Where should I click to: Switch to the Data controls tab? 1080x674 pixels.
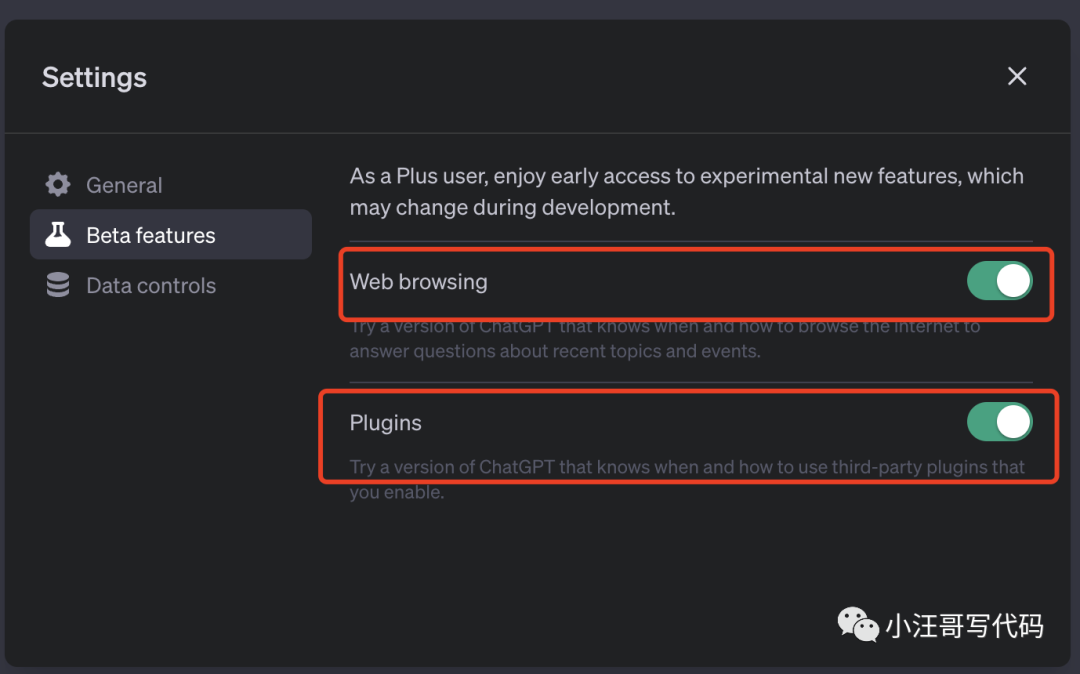pos(151,286)
